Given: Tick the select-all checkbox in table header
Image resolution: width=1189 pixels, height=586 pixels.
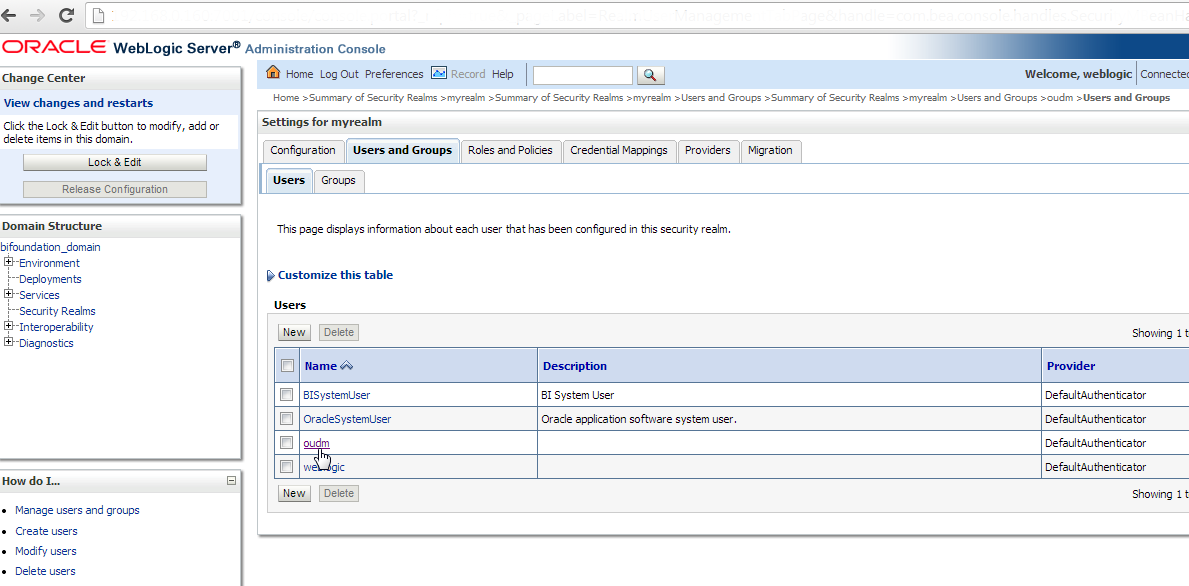Looking at the screenshot, I should pyautogui.click(x=287, y=366).
